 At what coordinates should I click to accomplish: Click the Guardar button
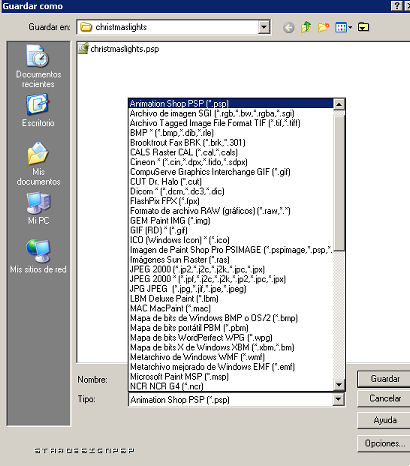pos(385,379)
